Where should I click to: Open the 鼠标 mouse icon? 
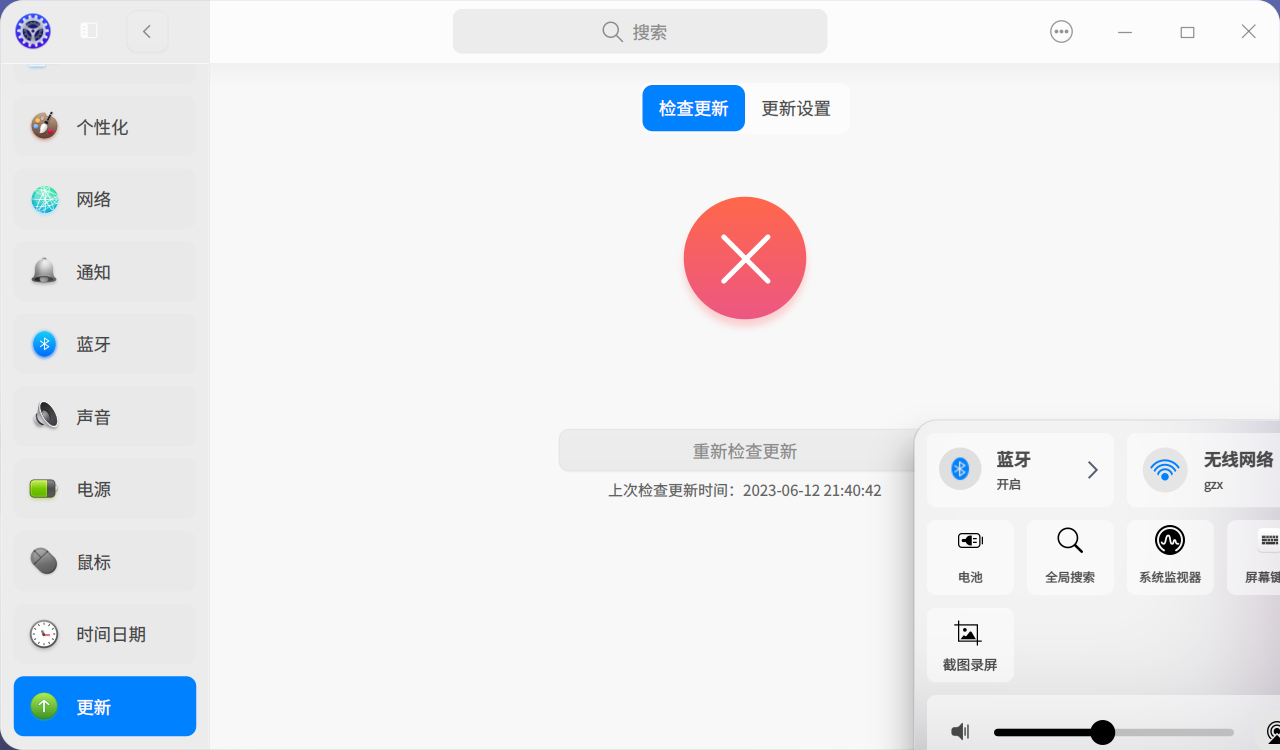(x=44, y=561)
